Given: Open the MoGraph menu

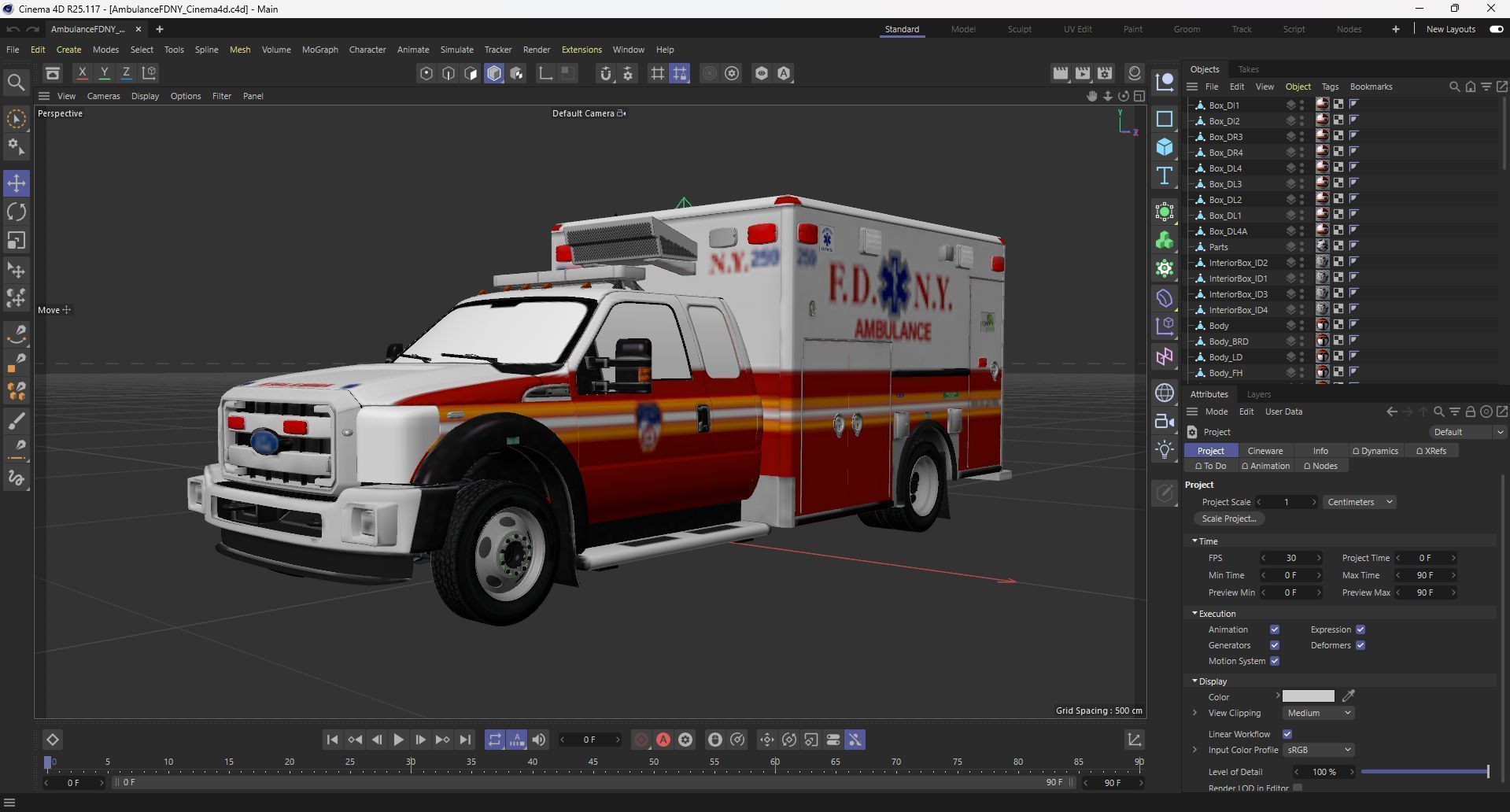Looking at the screenshot, I should click(319, 50).
